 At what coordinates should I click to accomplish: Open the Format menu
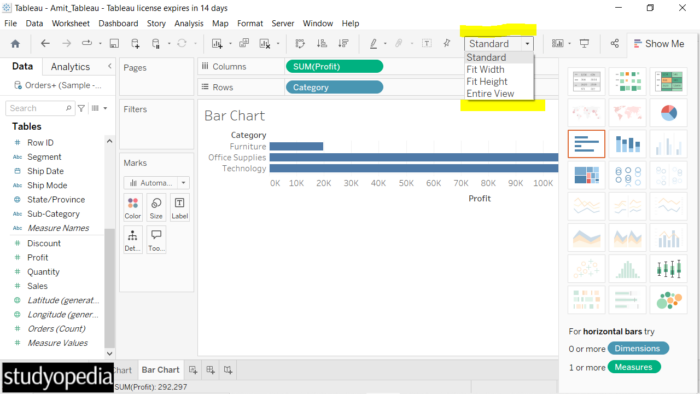click(x=250, y=23)
